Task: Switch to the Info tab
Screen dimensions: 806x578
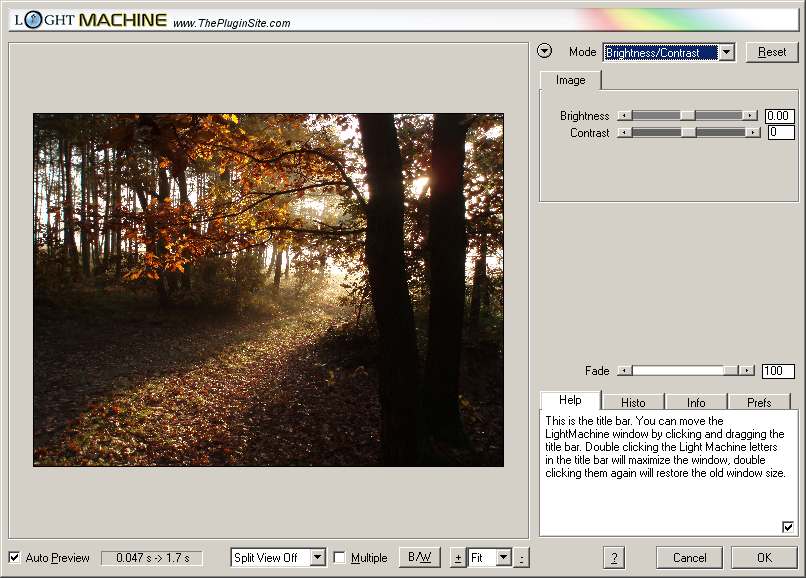Action: [696, 402]
